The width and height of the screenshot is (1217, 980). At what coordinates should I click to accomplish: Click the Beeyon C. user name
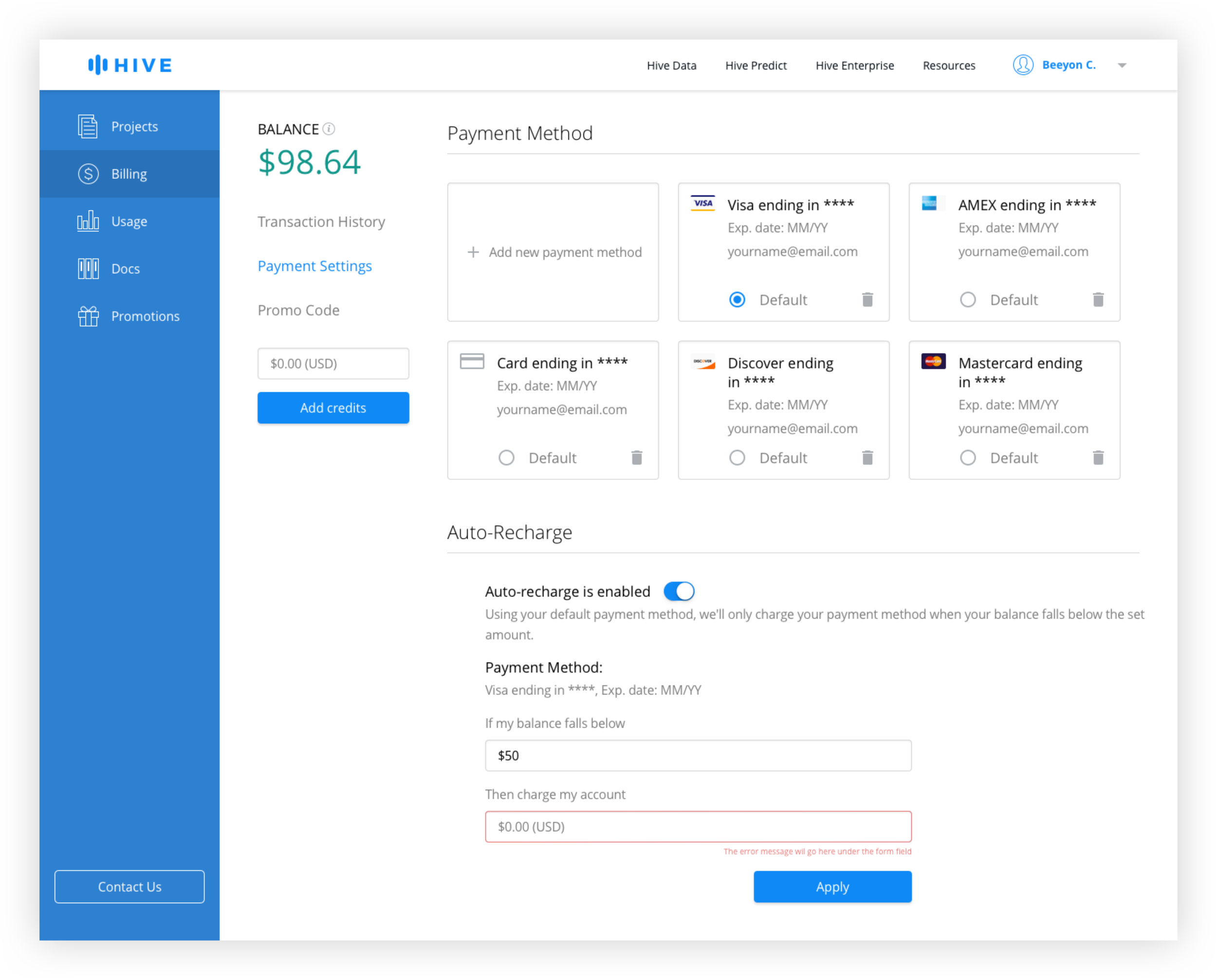coord(1069,65)
